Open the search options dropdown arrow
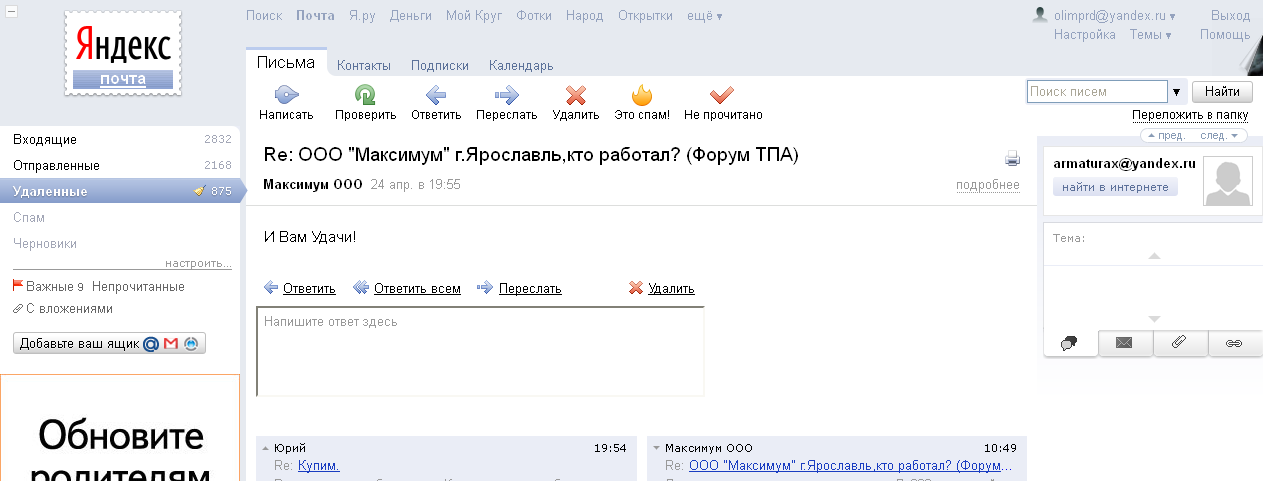 pos(1176,92)
